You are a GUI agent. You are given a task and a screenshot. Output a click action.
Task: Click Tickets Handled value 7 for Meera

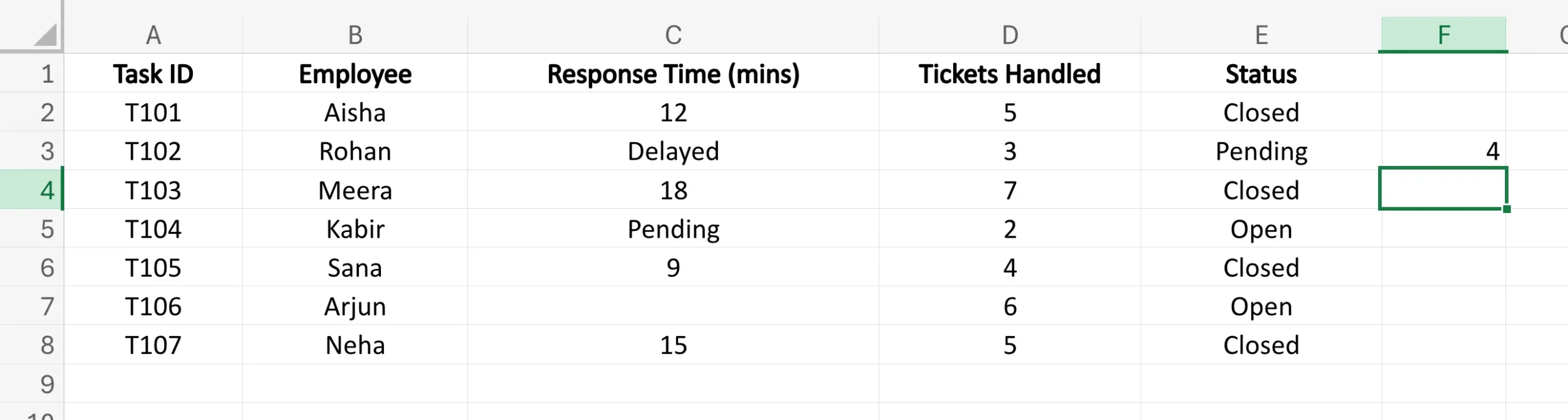[1010, 190]
